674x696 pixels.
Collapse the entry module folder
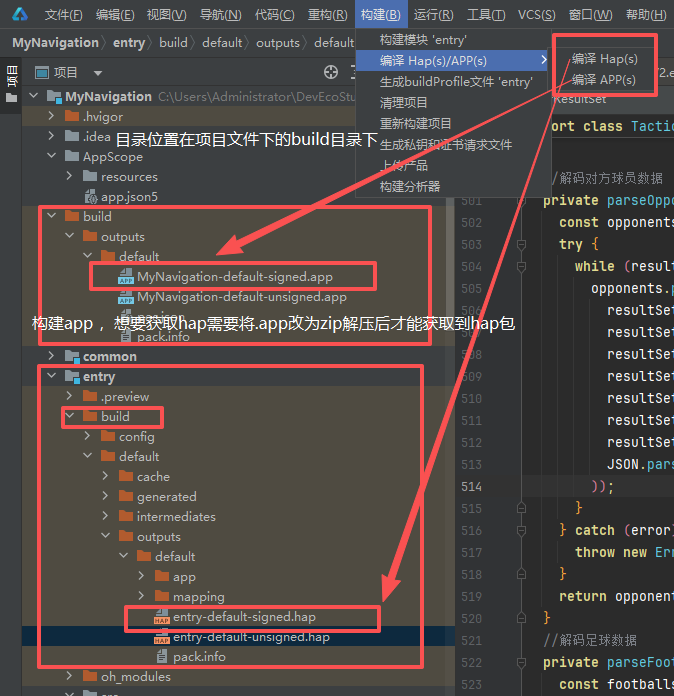coord(51,377)
